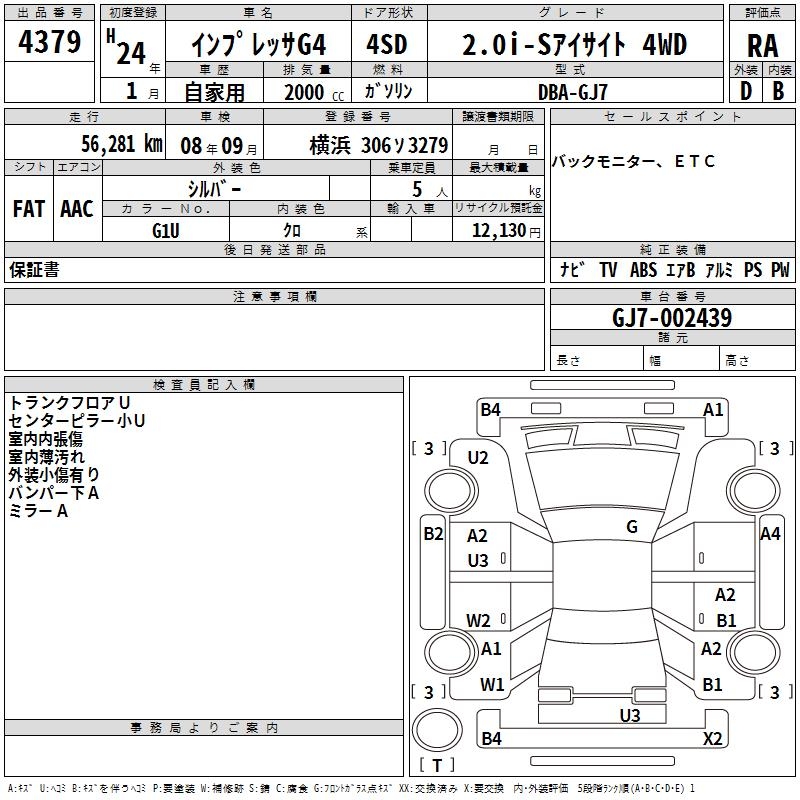The height and width of the screenshot is (800, 800).
Task: Click the rear-left wheel circle on diagram
Action: [451, 652]
